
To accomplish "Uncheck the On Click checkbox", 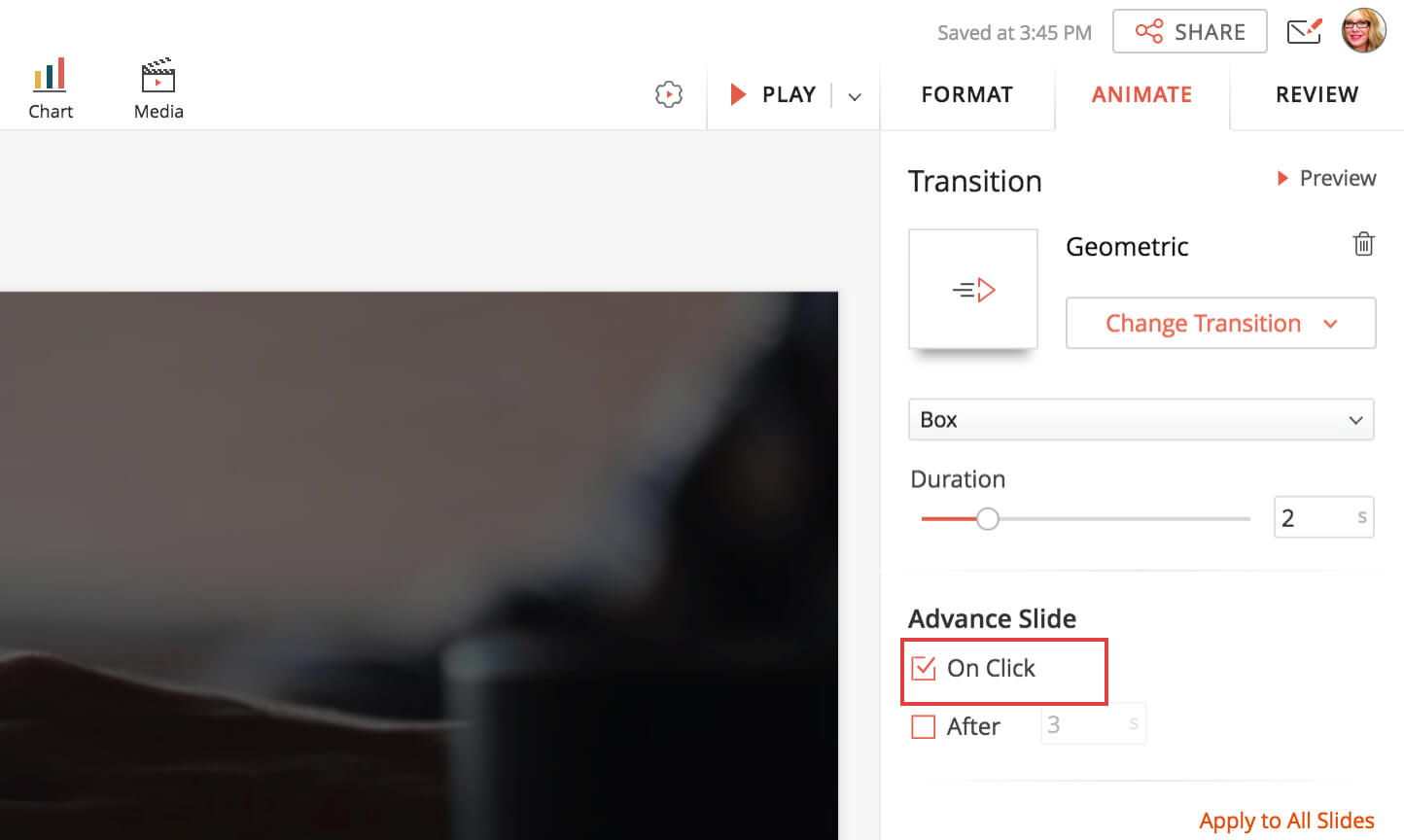I will tap(924, 668).
